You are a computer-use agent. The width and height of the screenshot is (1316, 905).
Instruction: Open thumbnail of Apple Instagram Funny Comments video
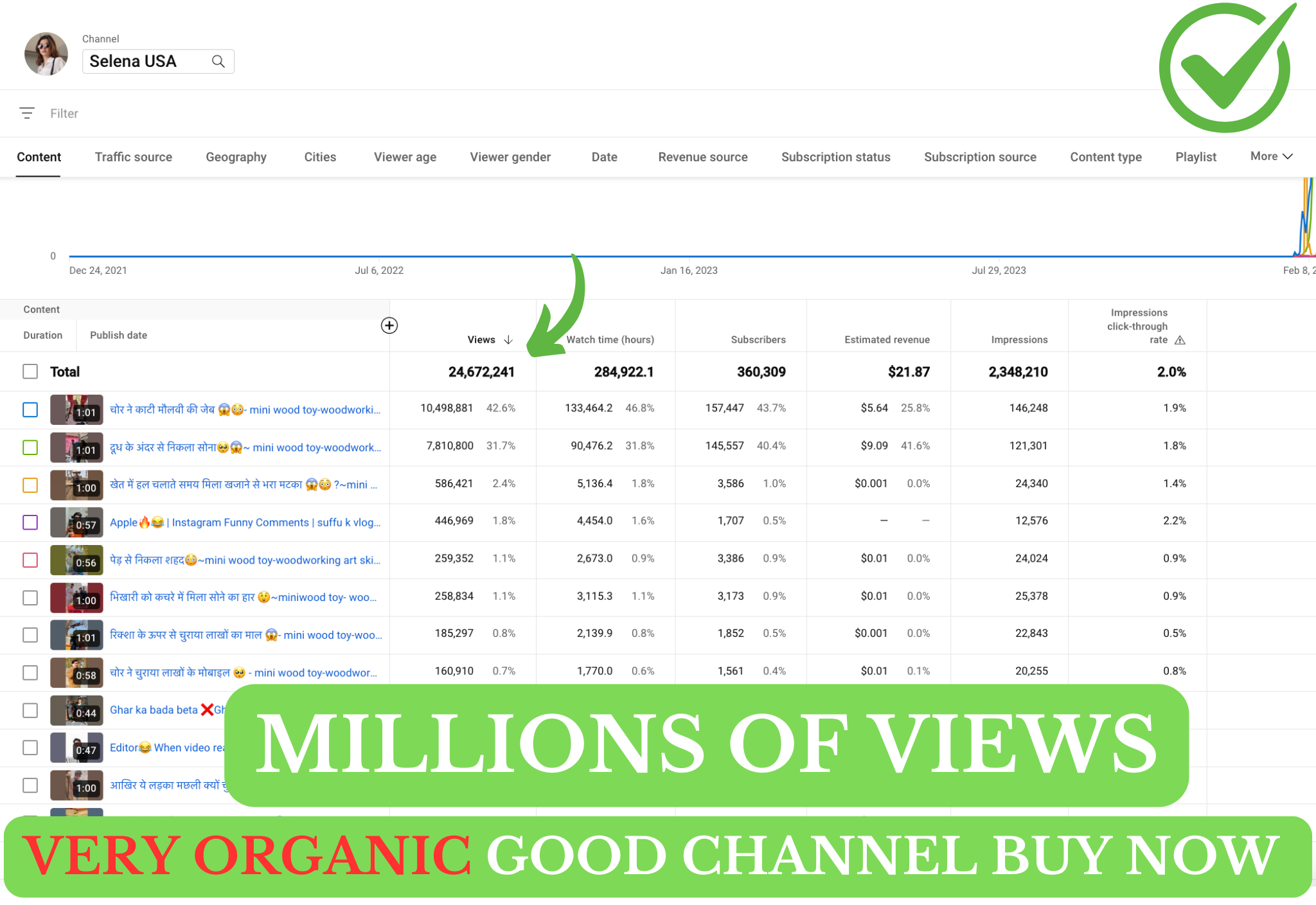[76, 522]
